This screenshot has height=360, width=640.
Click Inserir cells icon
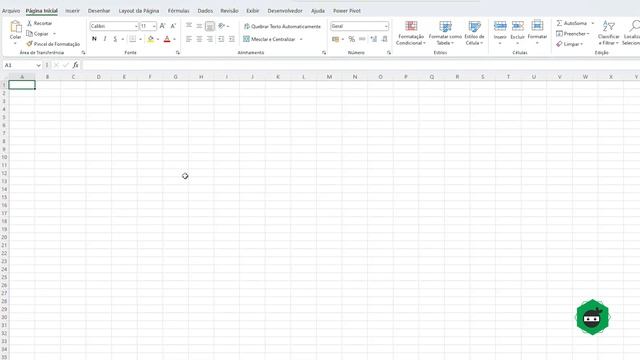pos(500,26)
